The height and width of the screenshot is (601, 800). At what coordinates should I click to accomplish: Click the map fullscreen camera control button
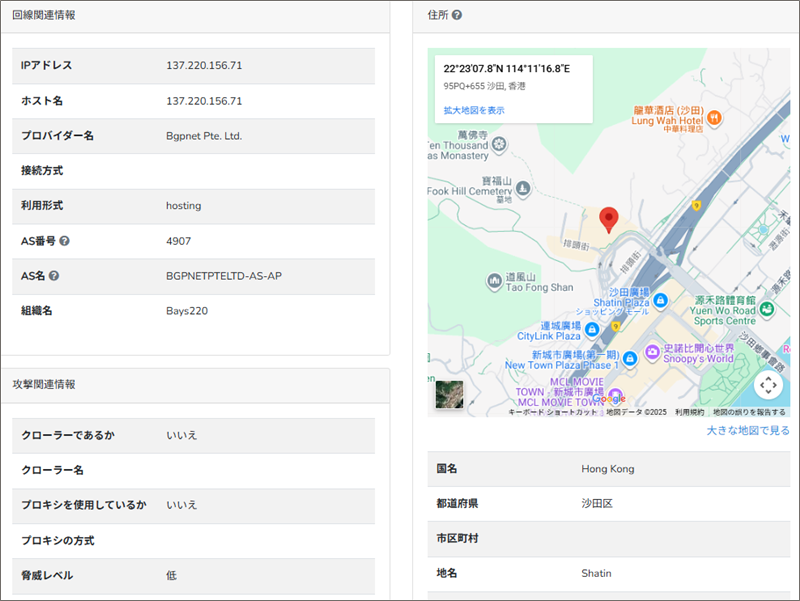point(767,385)
